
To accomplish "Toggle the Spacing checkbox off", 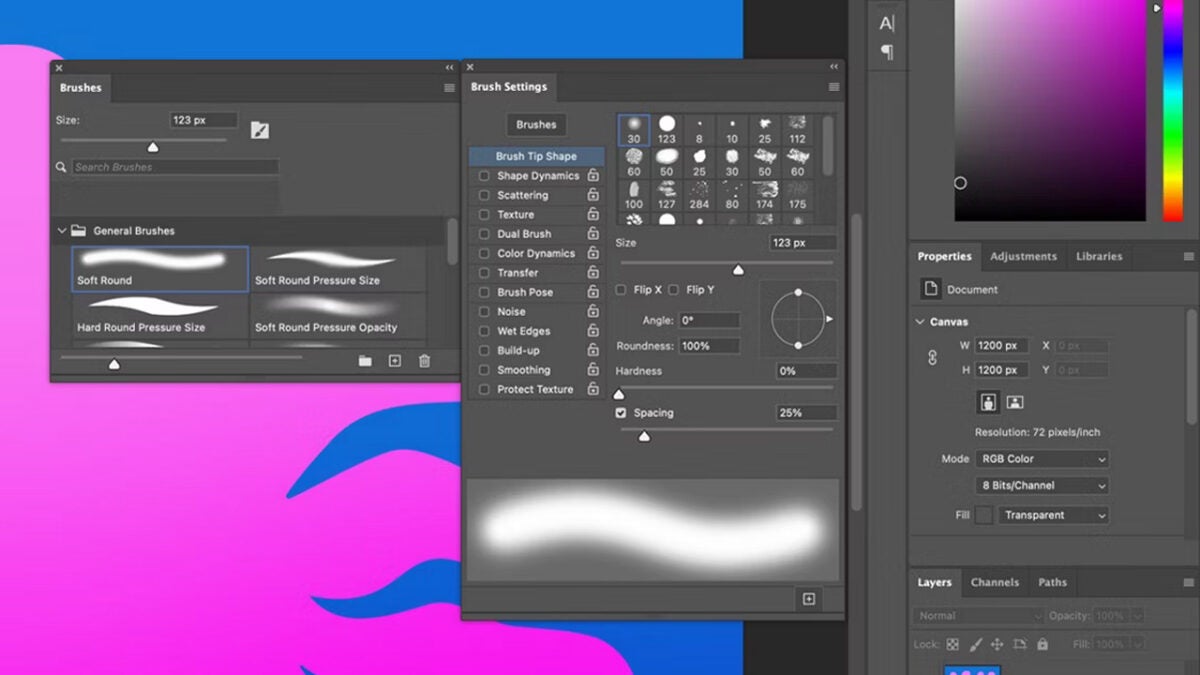I will (621, 413).
